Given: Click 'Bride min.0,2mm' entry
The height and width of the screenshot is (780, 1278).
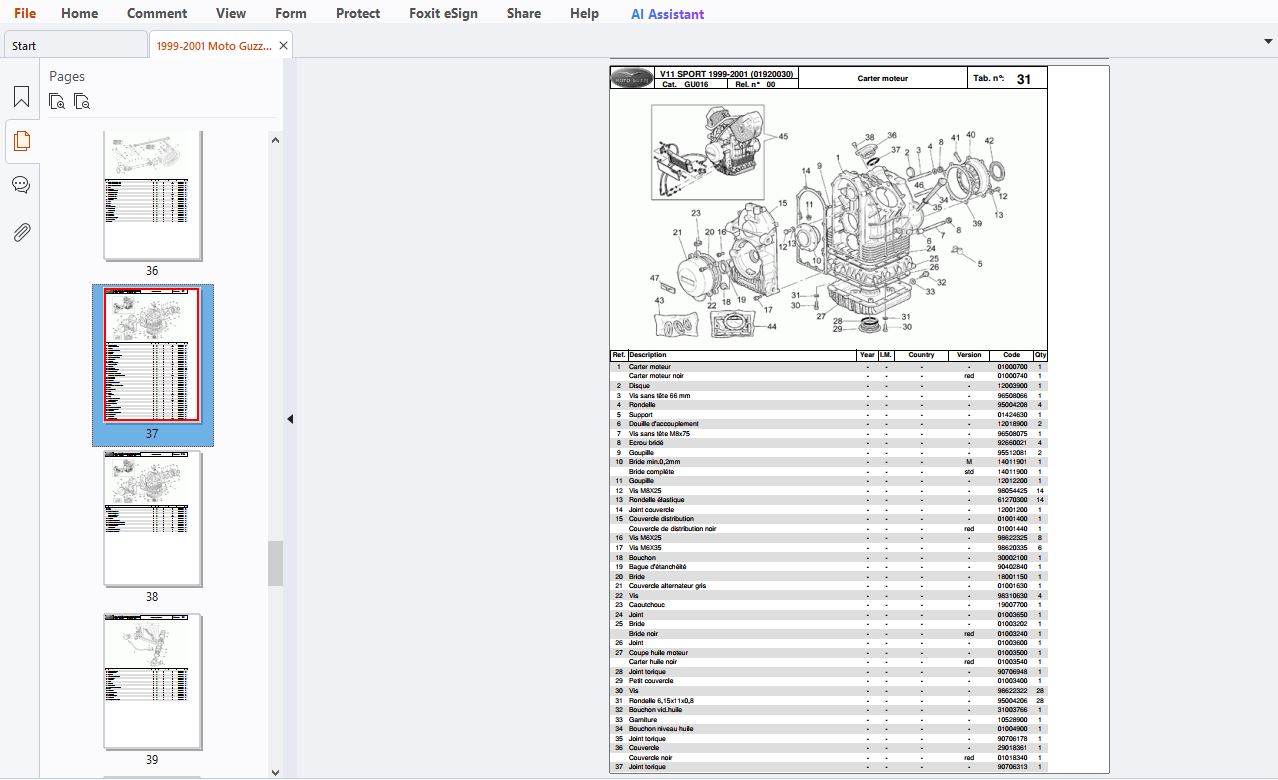Looking at the screenshot, I should (654, 462).
